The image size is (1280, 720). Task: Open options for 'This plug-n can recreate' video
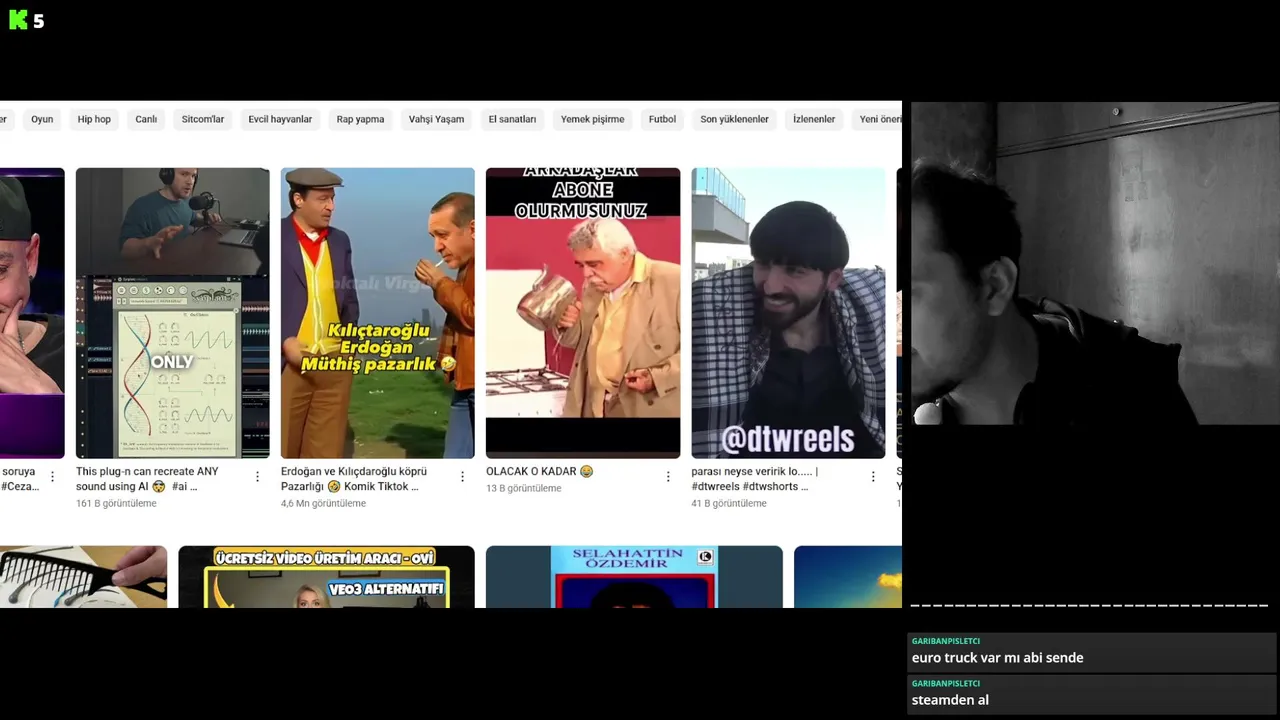257,477
